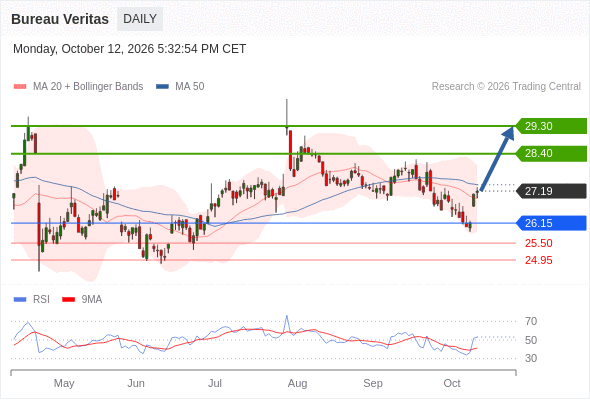The width and height of the screenshot is (590, 400).
Task: Click the RSI 30 level label
Action: tap(531, 358)
